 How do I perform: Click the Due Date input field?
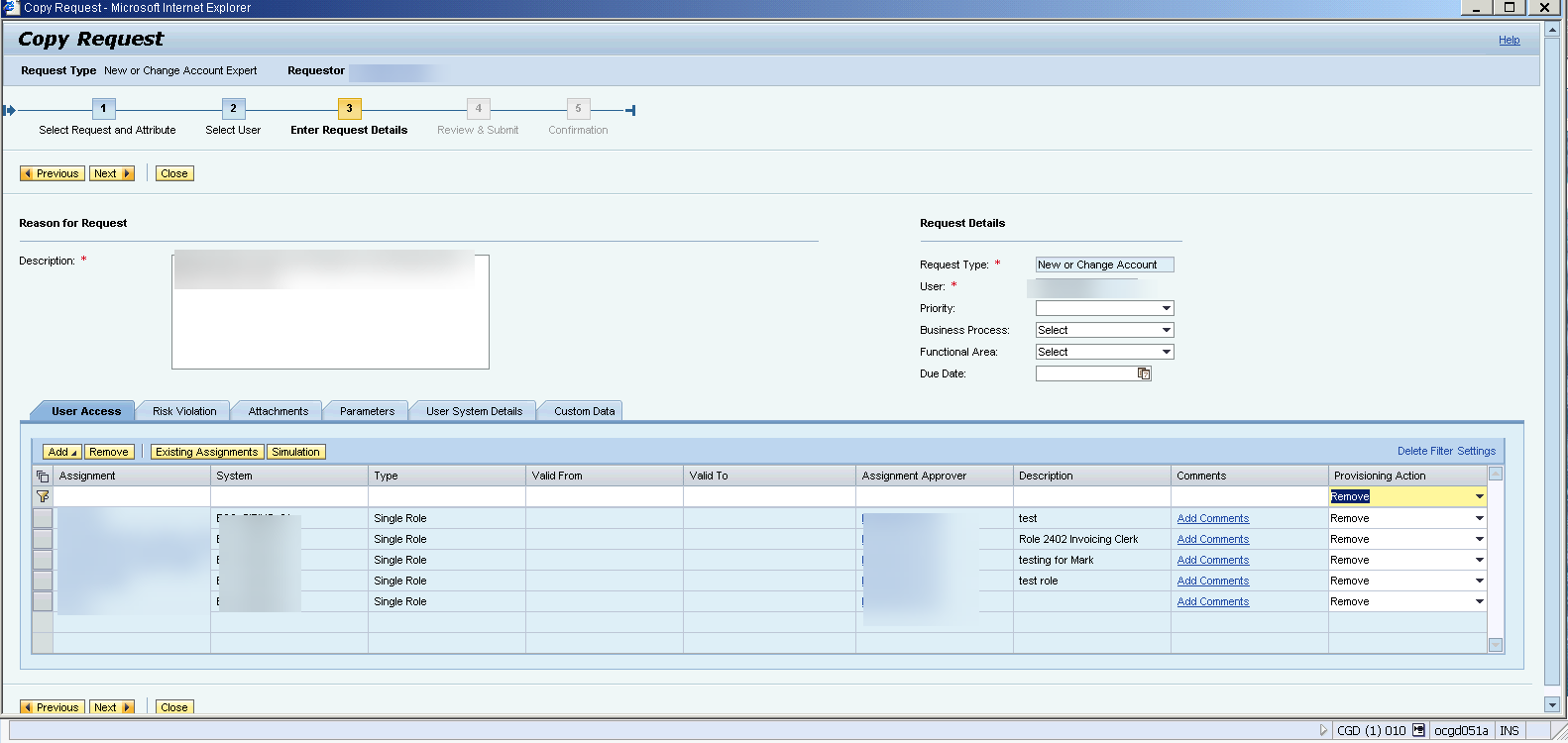(x=1086, y=373)
